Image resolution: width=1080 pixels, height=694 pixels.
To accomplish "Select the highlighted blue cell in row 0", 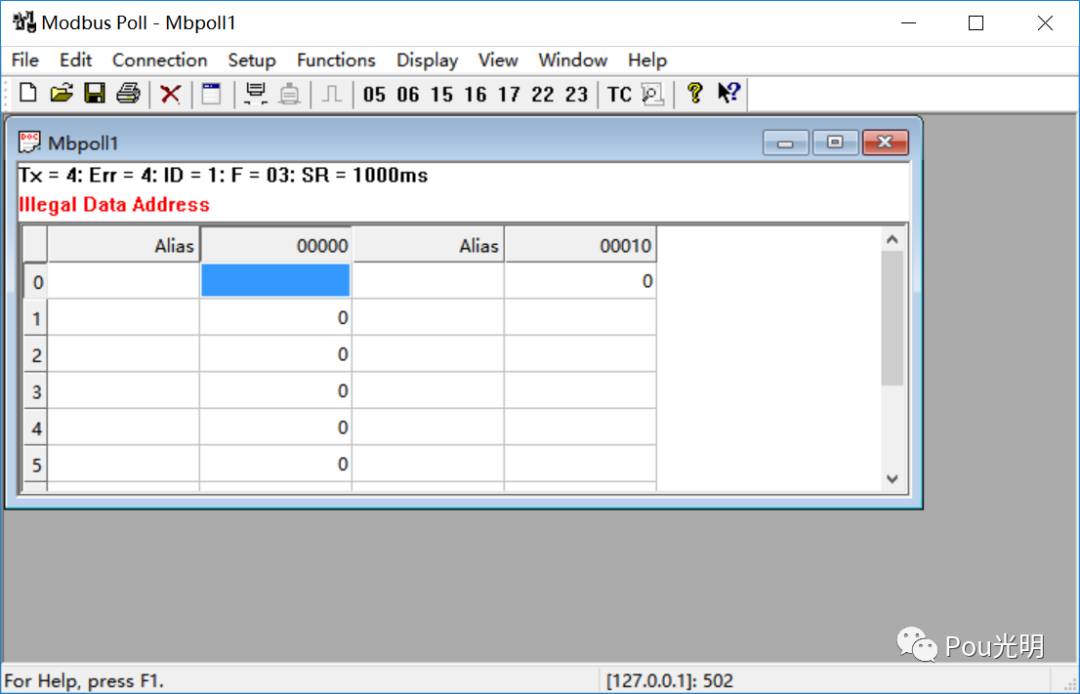I will (276, 280).
